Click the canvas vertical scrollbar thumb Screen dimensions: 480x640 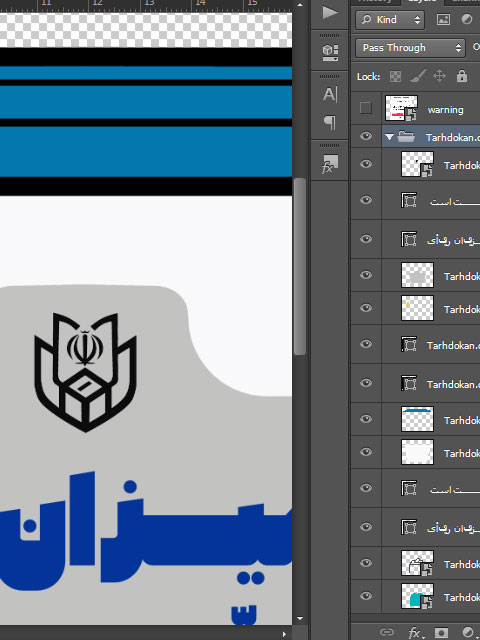[300, 266]
